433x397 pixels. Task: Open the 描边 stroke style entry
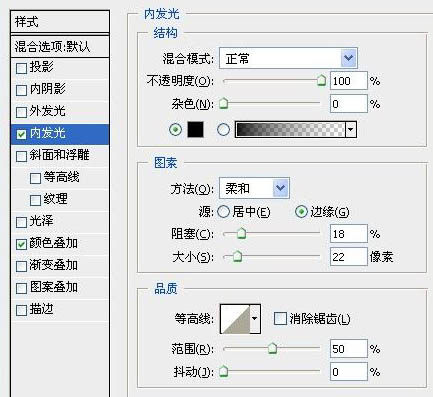click(x=60, y=310)
